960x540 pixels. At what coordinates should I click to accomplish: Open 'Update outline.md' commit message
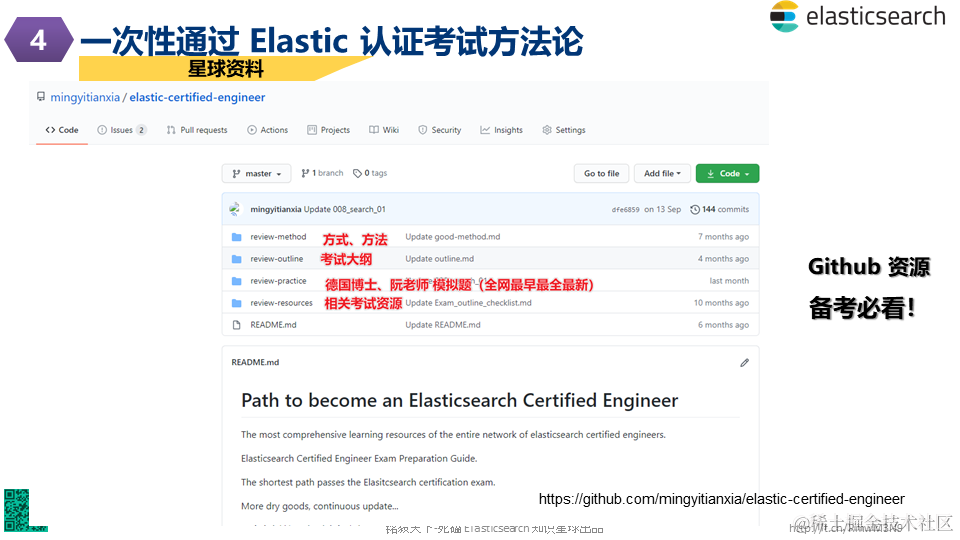[440, 259]
